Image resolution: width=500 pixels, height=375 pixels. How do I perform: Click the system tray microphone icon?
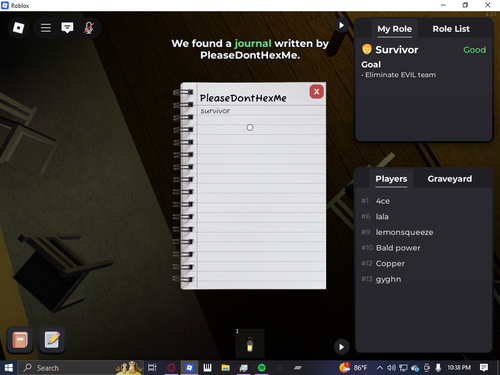coord(438,368)
